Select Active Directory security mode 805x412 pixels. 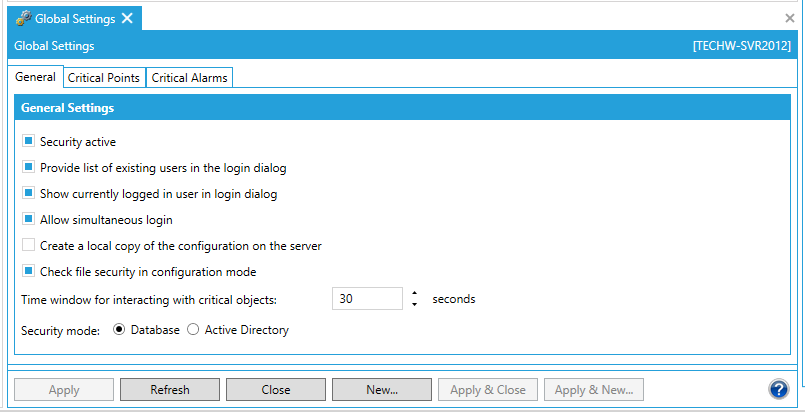pos(194,330)
